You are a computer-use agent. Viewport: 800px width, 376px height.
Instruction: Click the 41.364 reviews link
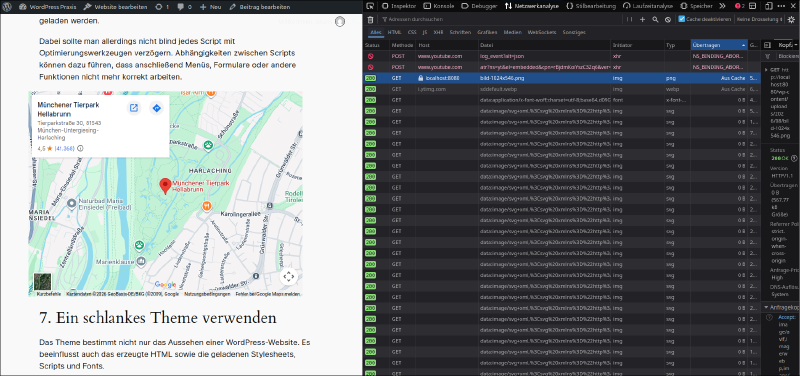65,148
